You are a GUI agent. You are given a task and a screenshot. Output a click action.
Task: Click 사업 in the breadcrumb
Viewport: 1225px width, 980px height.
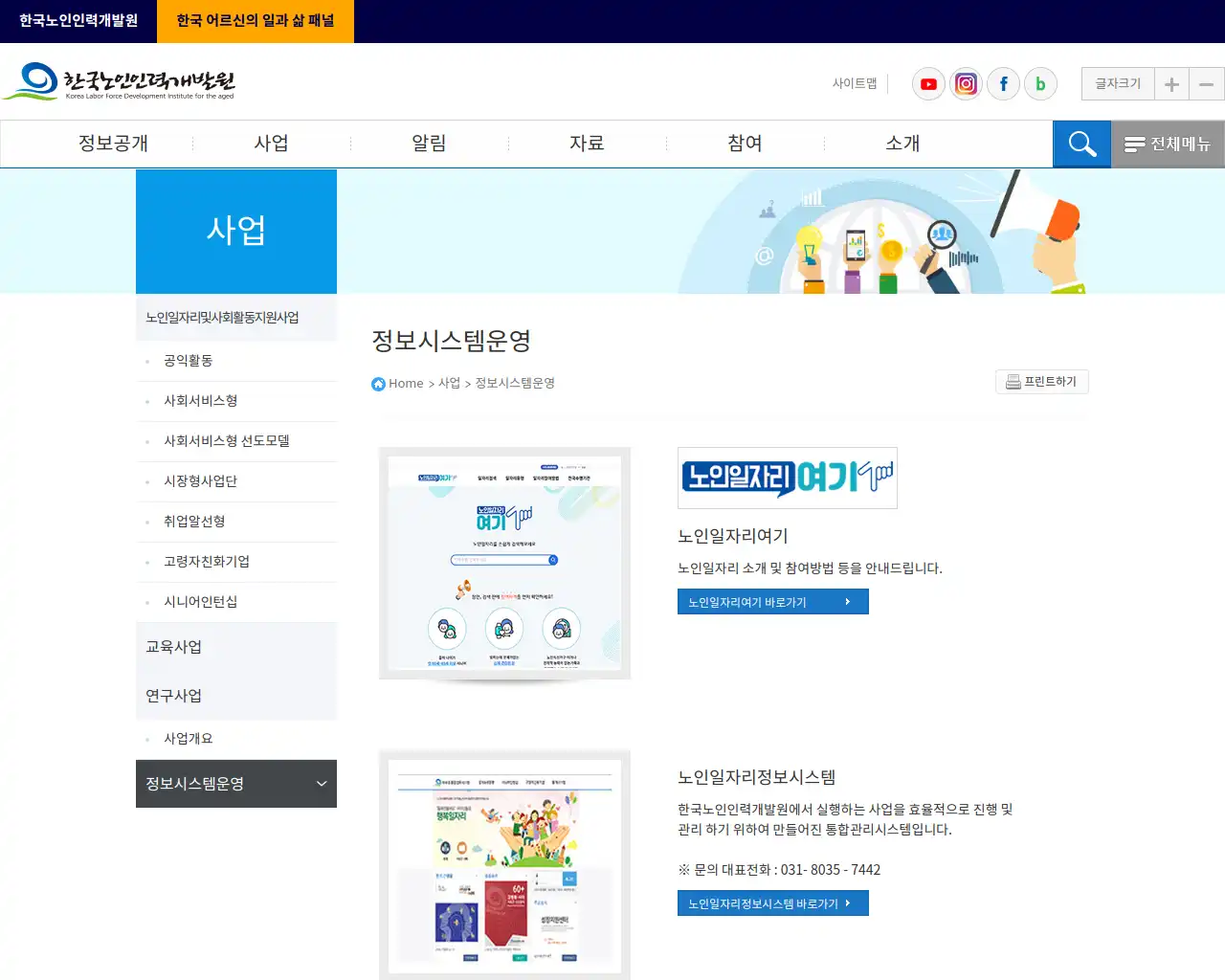click(449, 383)
